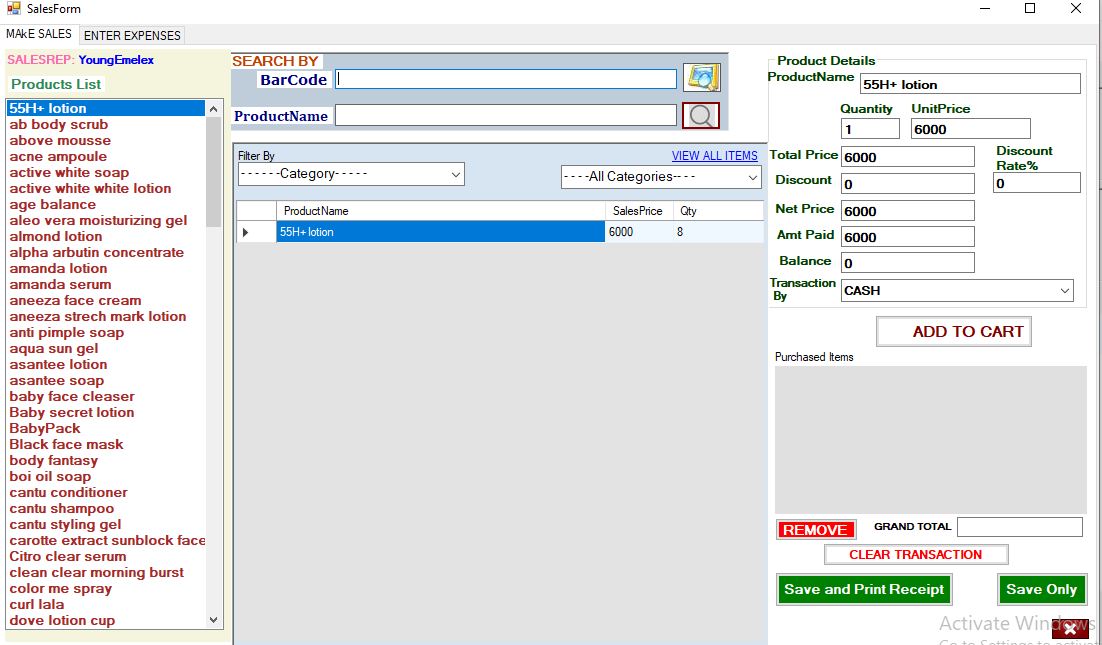Click the row selector arrow beside 55H+ lotion
The image size is (1102, 645).
pos(243,231)
